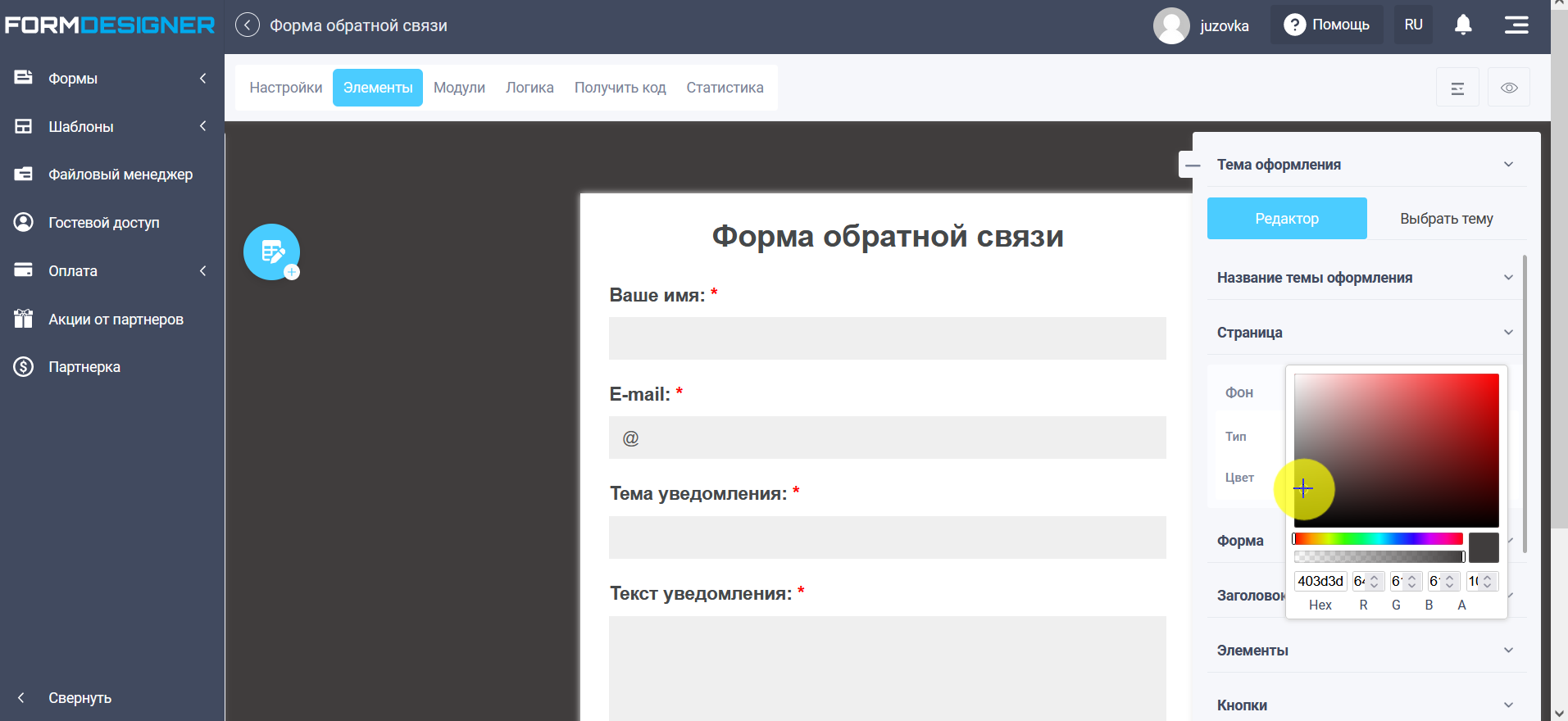The image size is (1568, 721).
Task: Click the Помощь button
Action: click(x=1327, y=25)
